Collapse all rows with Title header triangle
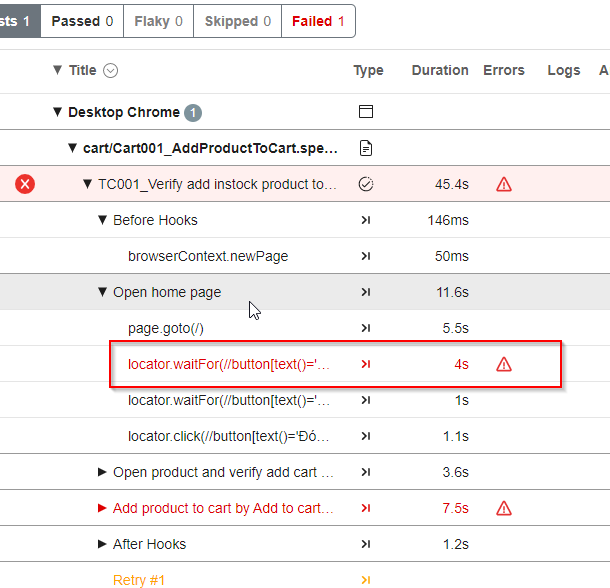This screenshot has width=610, height=588. (57, 70)
